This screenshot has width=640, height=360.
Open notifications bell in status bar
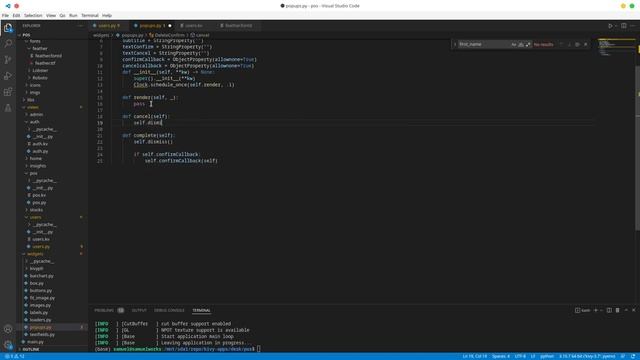point(633,356)
